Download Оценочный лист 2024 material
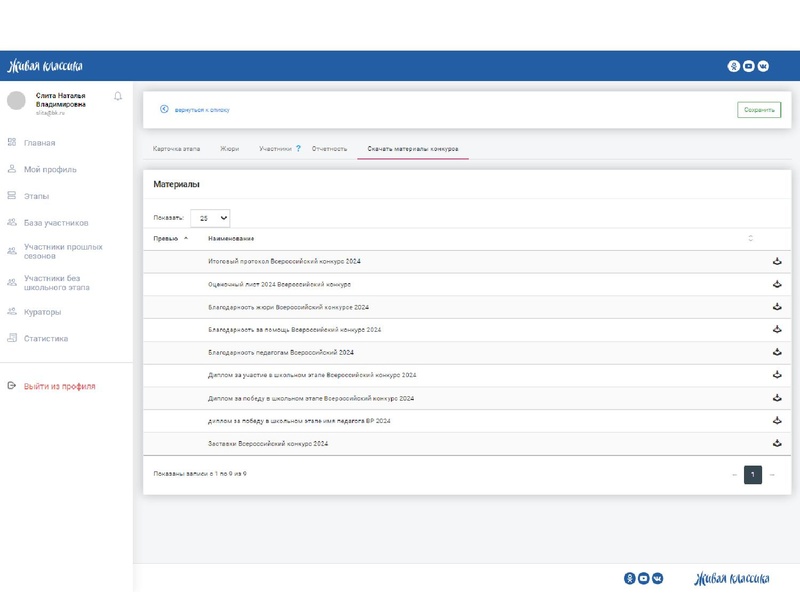Viewport: 800px width, 600px height. (x=777, y=284)
